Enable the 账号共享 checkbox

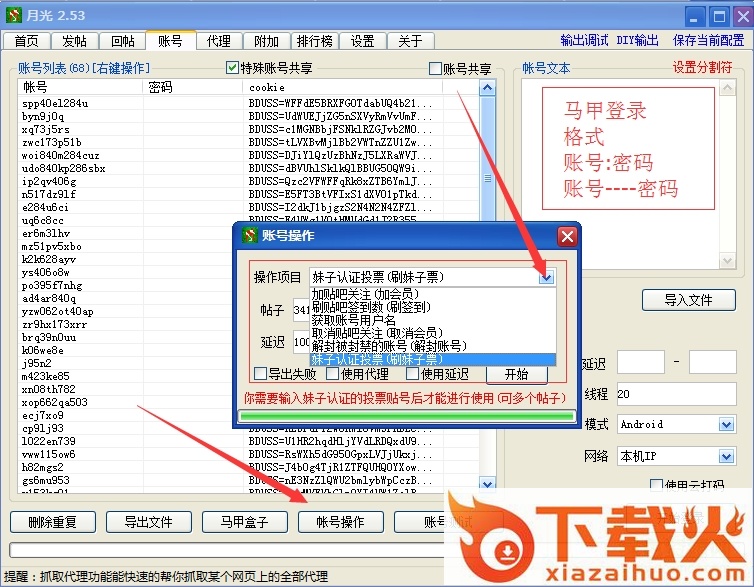coord(435,69)
